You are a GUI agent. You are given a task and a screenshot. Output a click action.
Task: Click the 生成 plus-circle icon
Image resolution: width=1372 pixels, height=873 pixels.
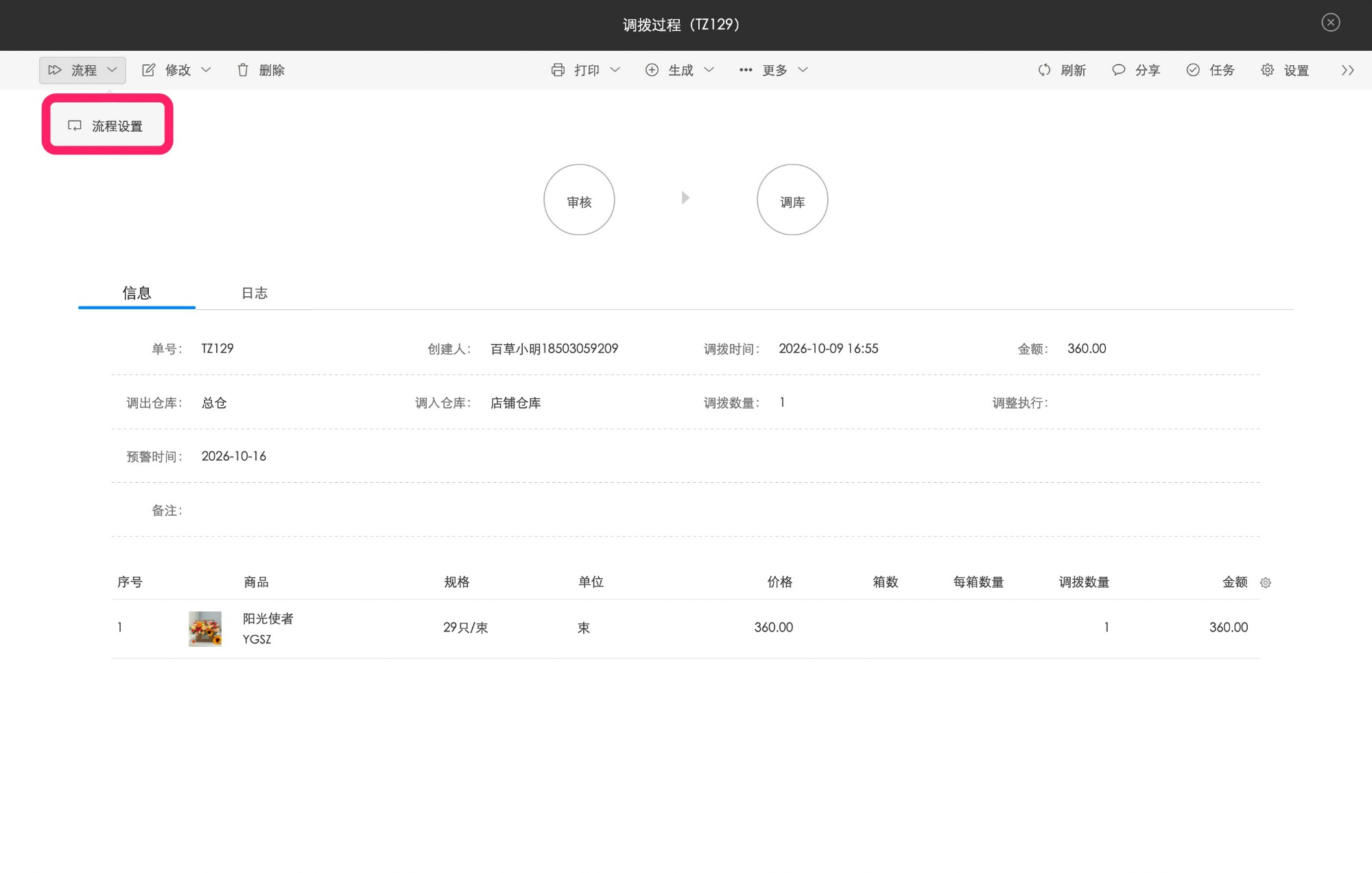652,70
